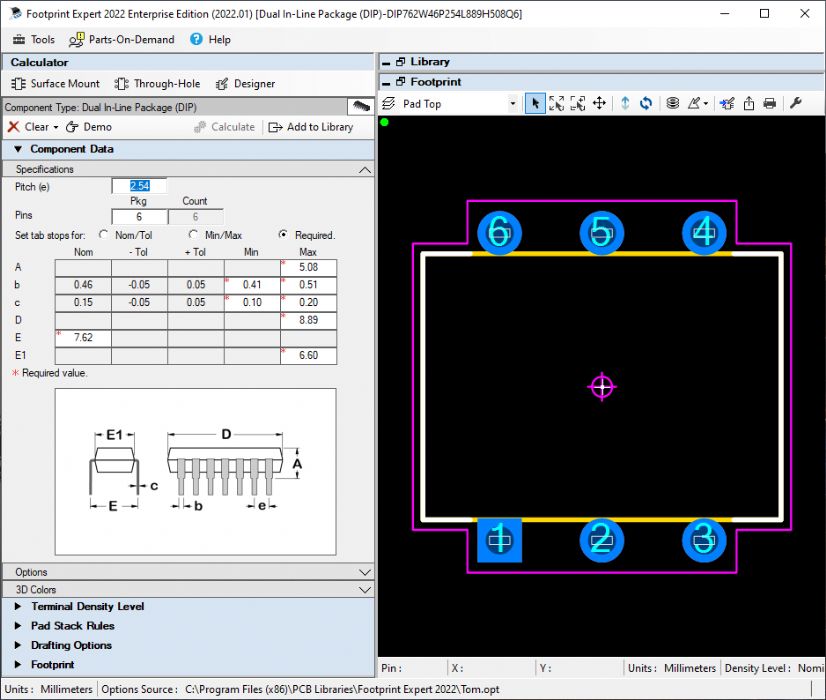Click the import edit footprint icon
Image resolution: width=826 pixels, height=700 pixels.
(x=727, y=103)
